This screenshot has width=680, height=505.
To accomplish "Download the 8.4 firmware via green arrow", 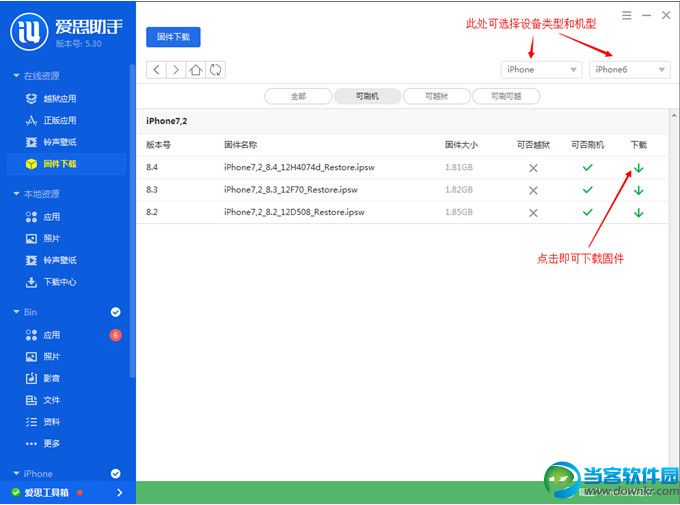I will 638,168.
